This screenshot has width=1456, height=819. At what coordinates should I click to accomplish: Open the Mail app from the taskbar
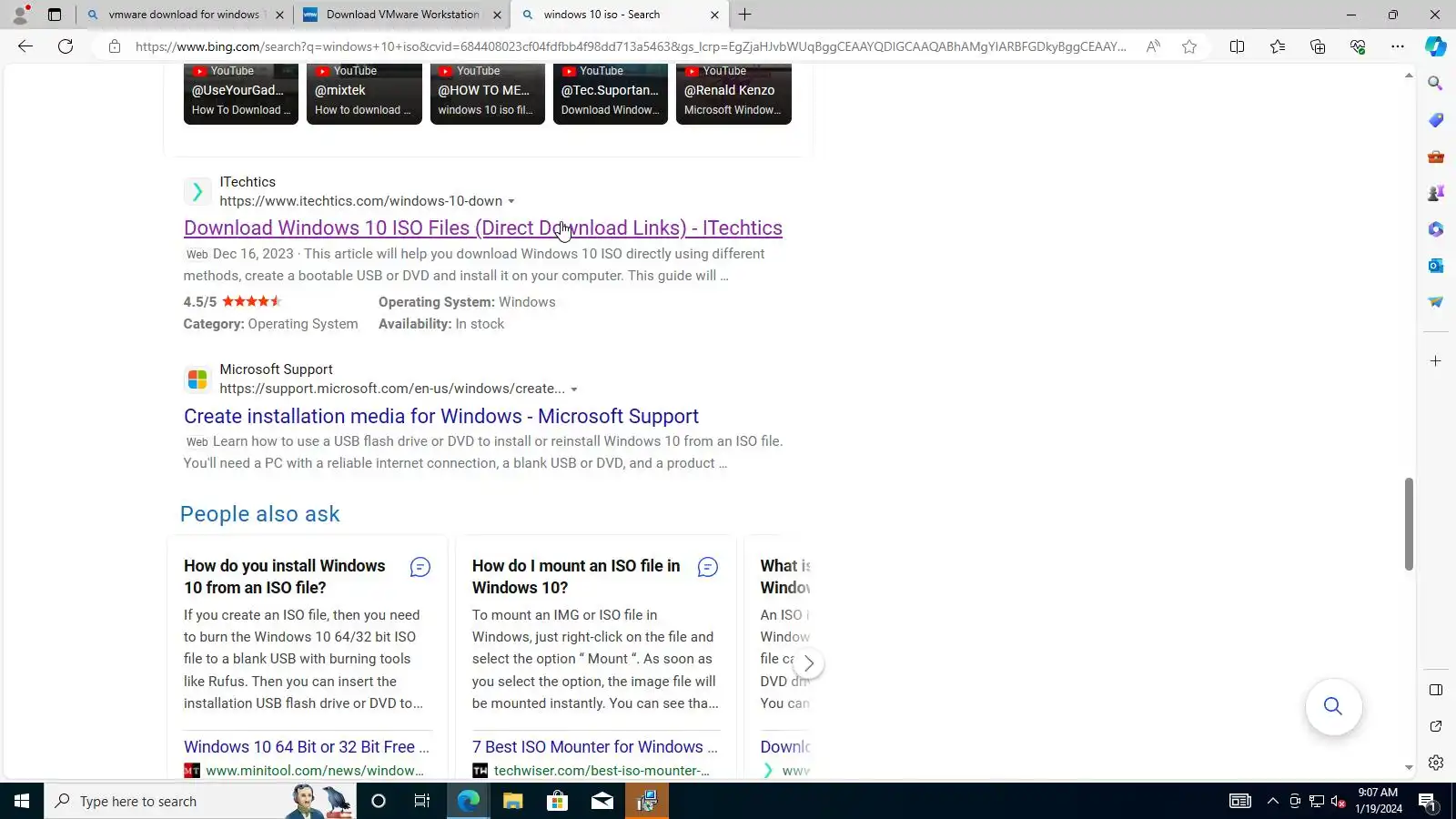click(602, 801)
